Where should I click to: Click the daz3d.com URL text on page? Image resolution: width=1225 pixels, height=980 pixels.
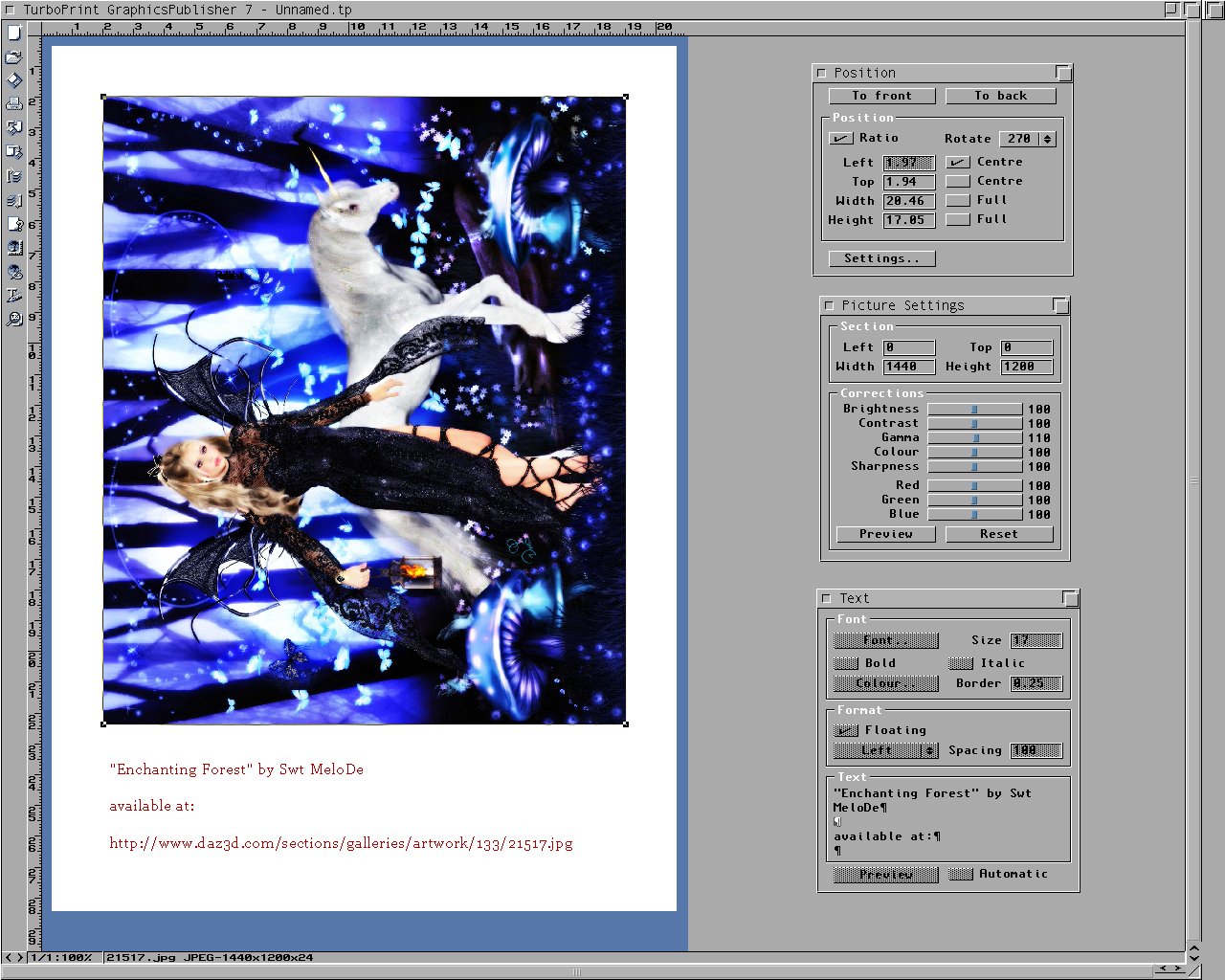pyautogui.click(x=341, y=843)
